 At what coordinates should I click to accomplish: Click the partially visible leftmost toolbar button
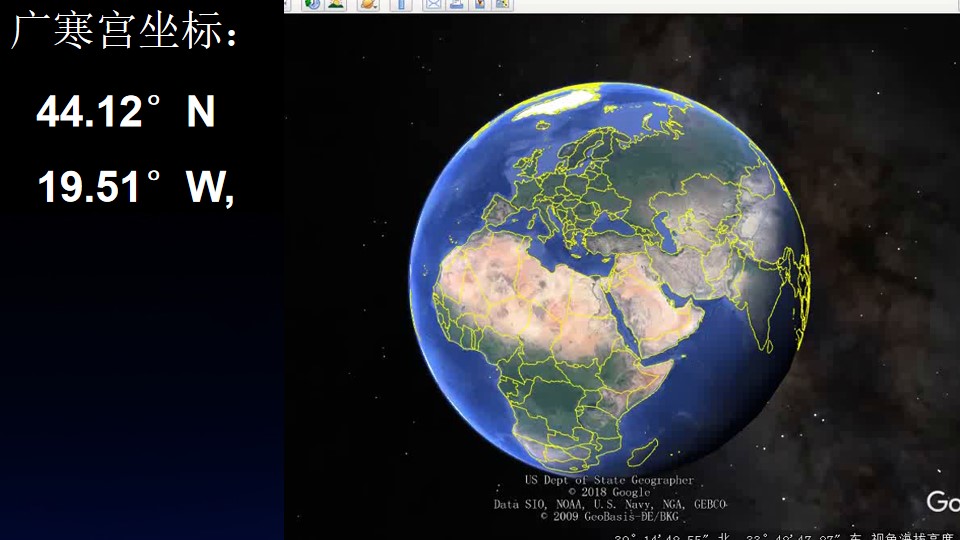pyautogui.click(x=288, y=4)
